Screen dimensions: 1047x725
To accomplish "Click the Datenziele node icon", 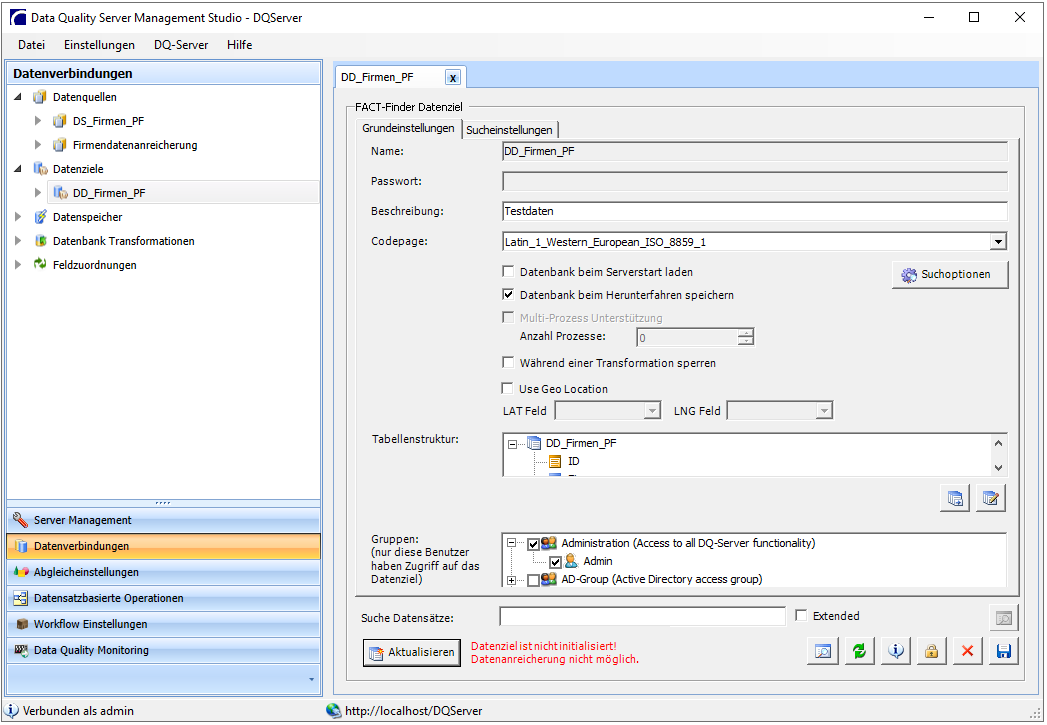I will click(x=40, y=169).
